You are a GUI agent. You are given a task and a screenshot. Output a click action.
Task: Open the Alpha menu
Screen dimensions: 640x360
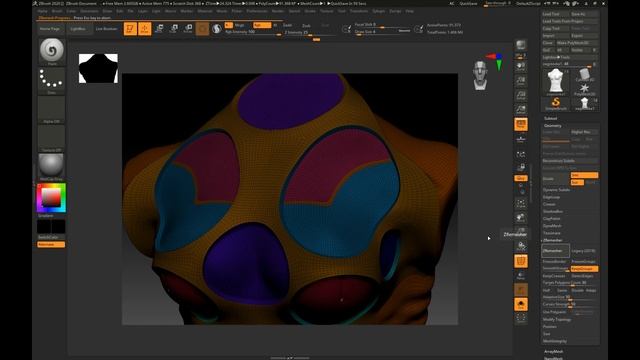click(43, 11)
